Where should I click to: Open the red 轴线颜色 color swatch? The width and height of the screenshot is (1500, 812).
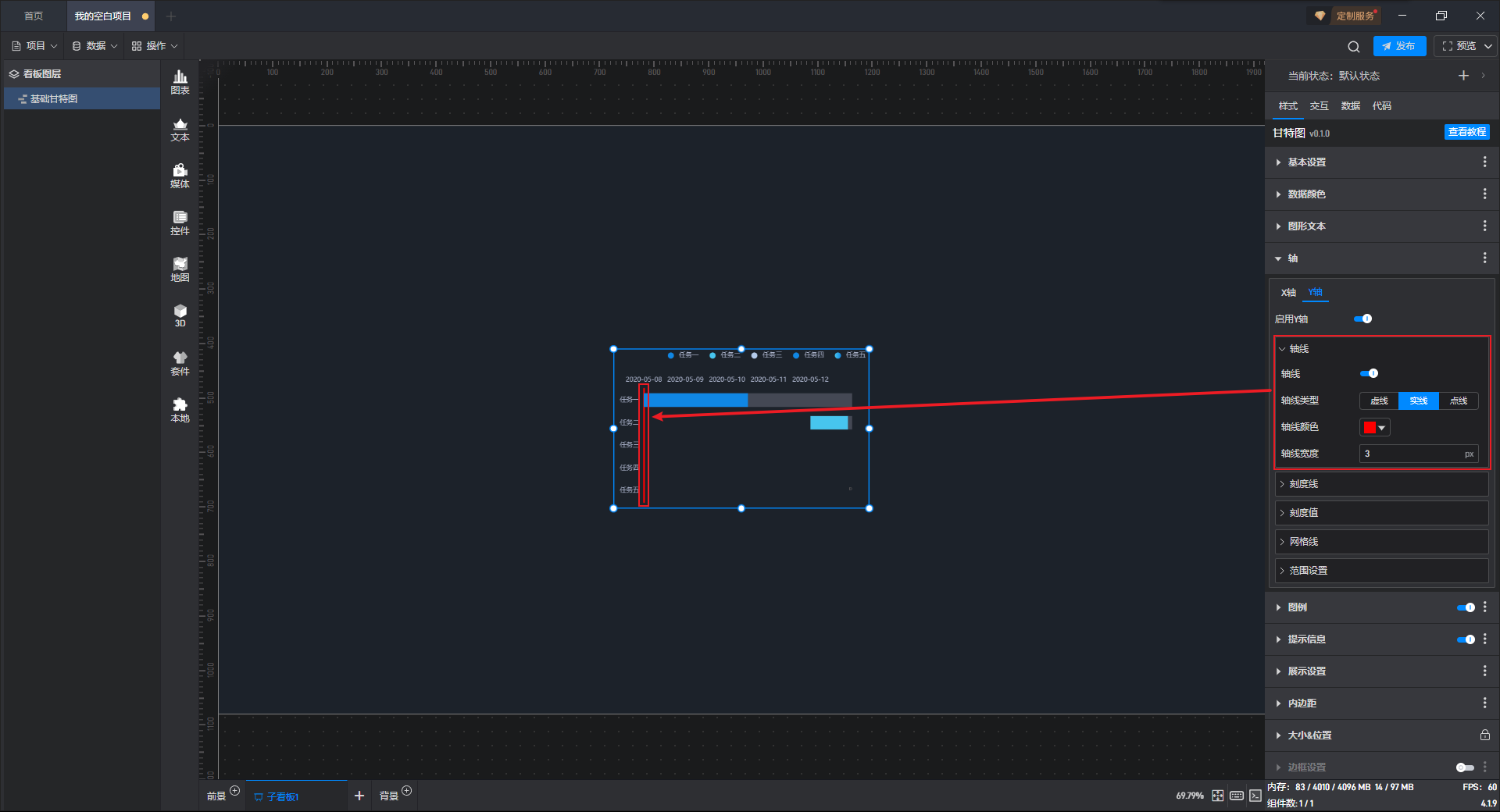coord(1374,427)
